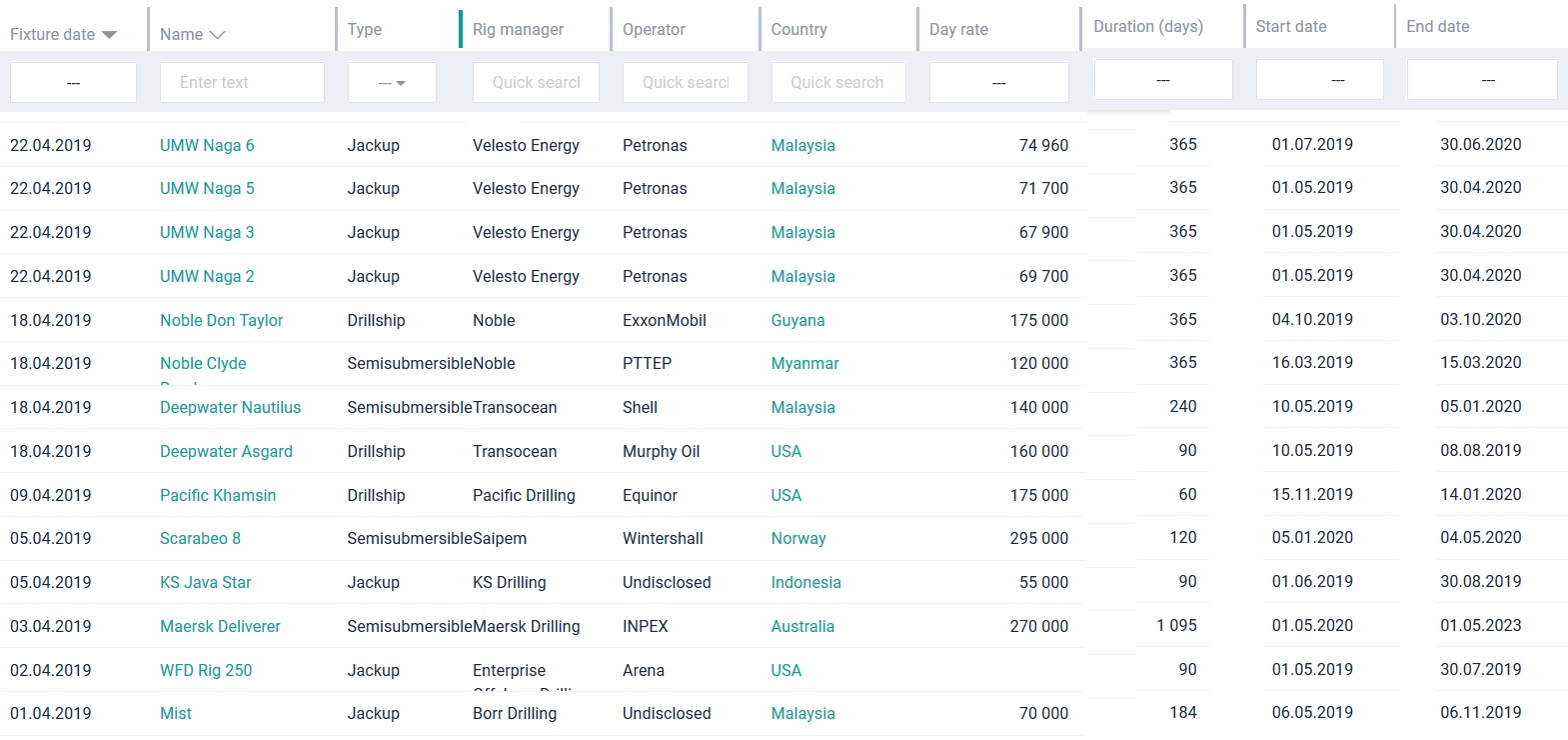1568x740 pixels.
Task: Follow the Myanmar country link
Action: (x=804, y=364)
